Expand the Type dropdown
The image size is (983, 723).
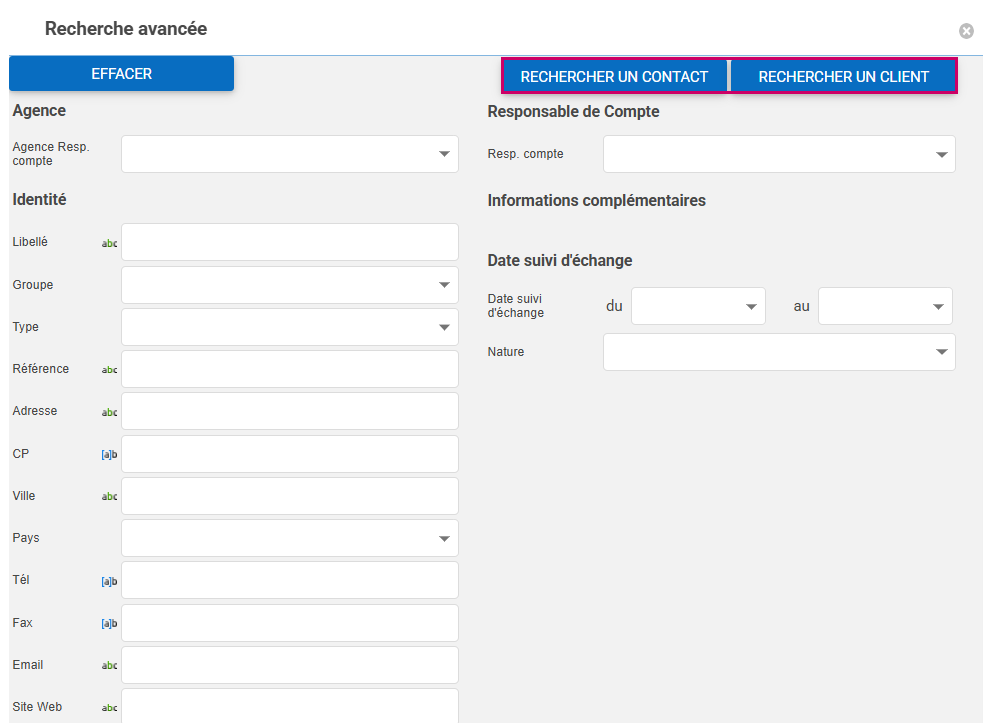tap(289, 327)
